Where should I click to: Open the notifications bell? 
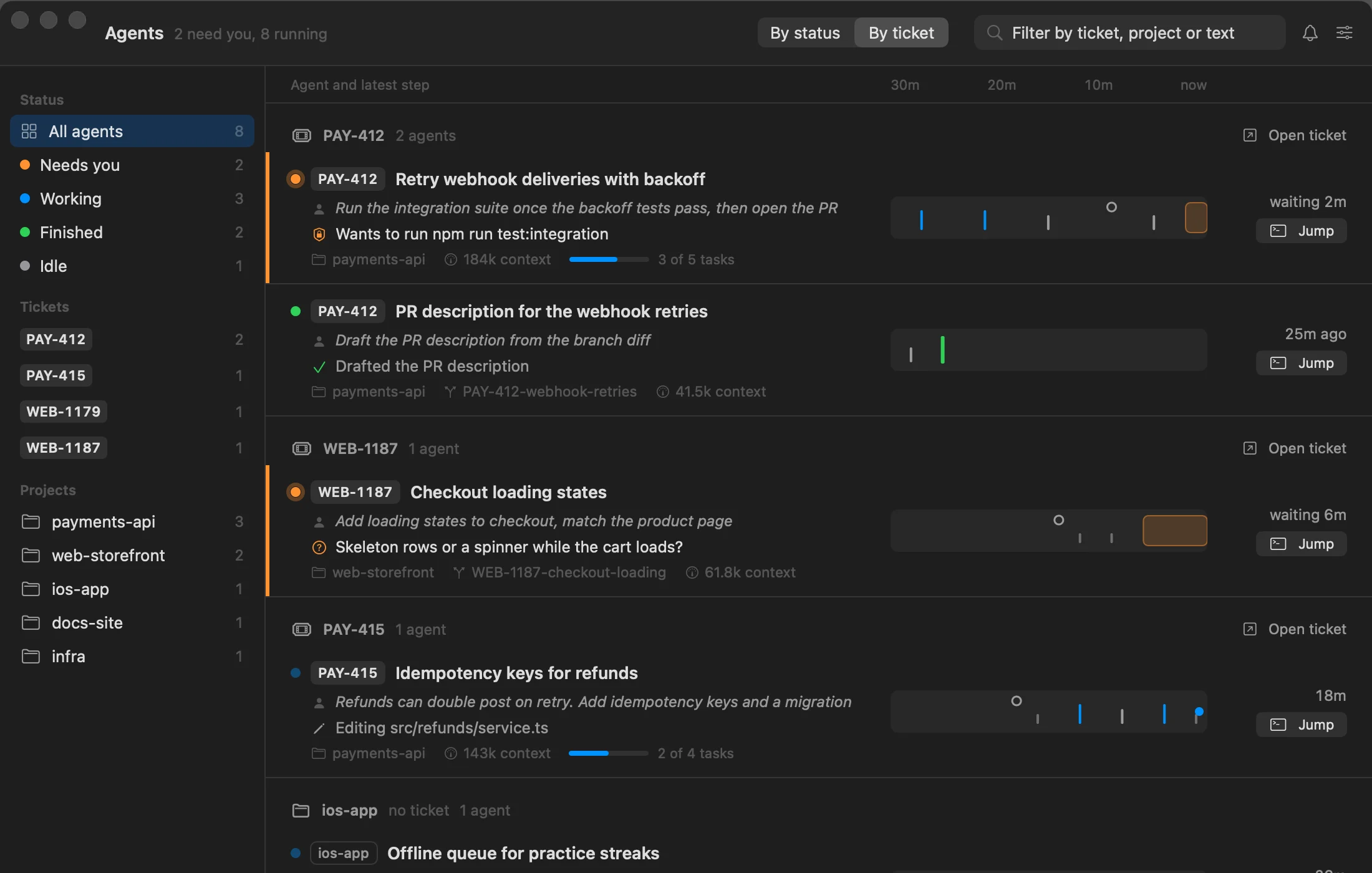coord(1310,33)
